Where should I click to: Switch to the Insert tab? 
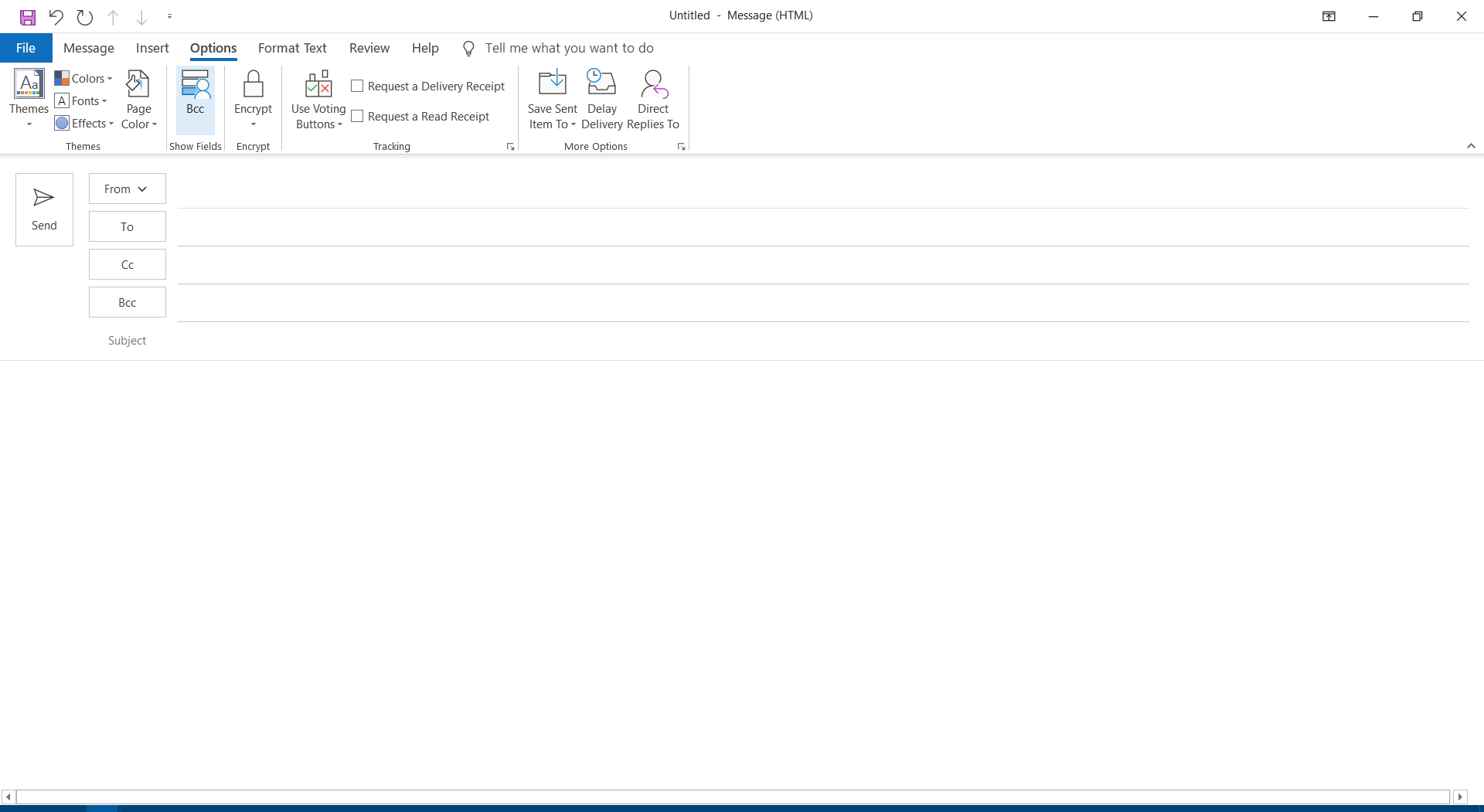point(152,48)
